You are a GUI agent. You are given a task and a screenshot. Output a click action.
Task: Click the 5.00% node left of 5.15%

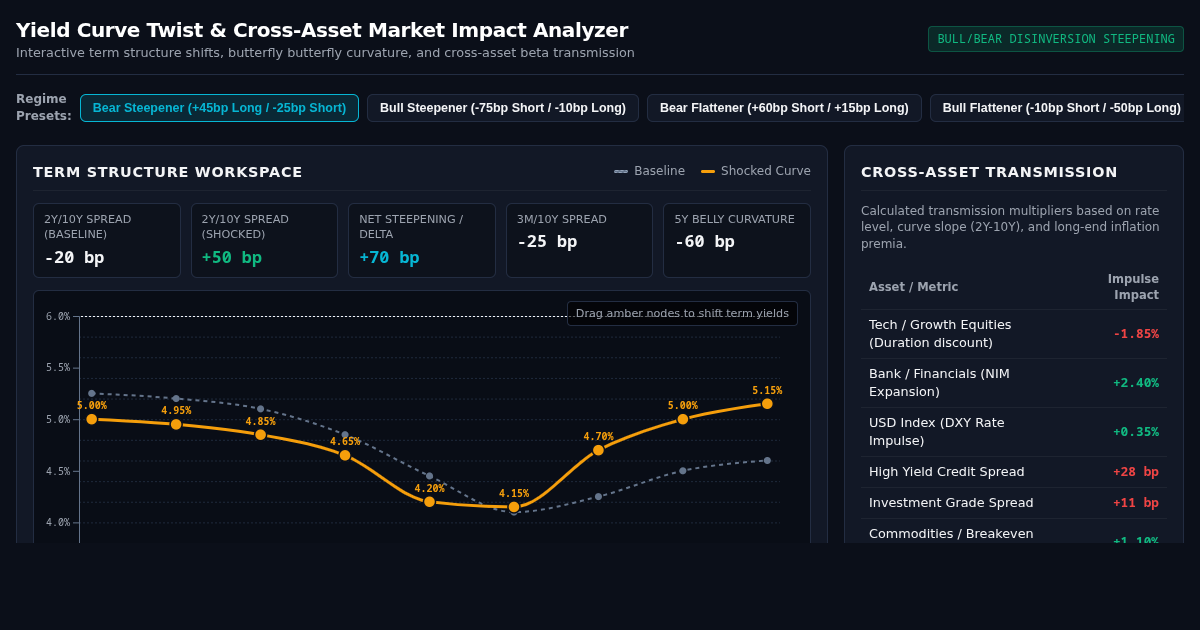[x=683, y=419]
